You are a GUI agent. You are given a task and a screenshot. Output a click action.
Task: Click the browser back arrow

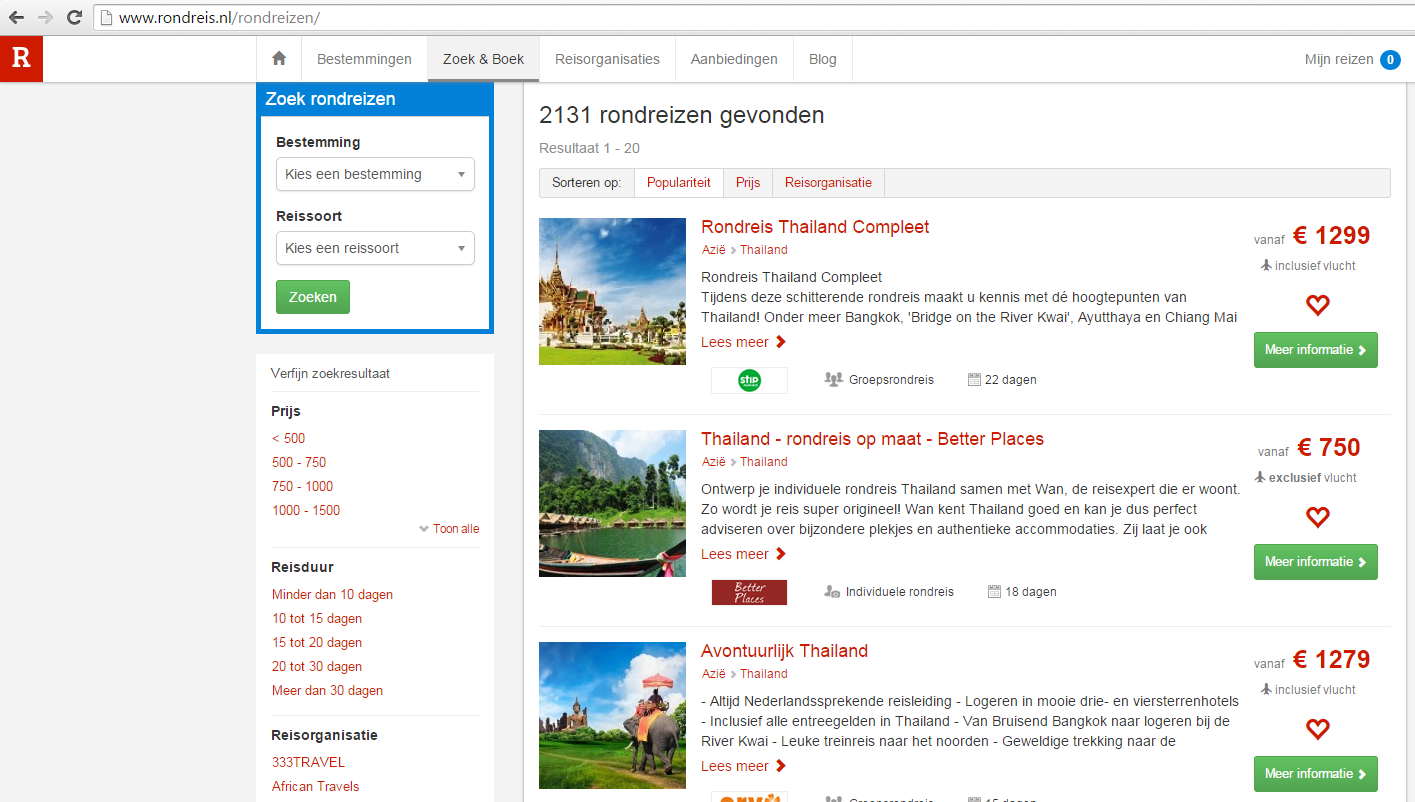click(x=17, y=17)
